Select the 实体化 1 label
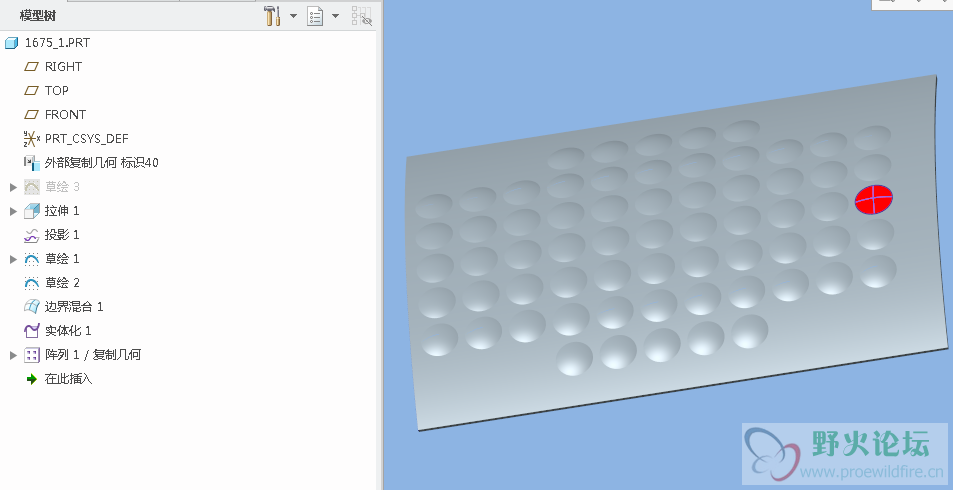Viewport: 953px width, 490px height. point(68,331)
